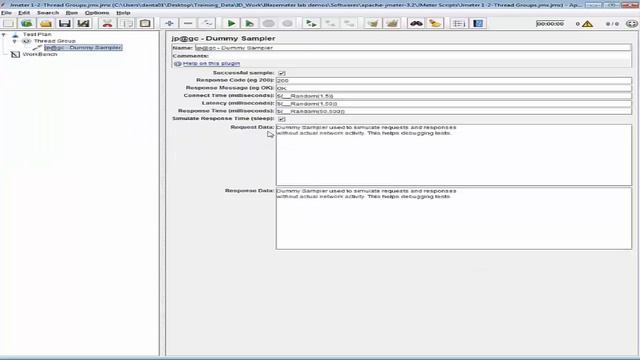Select Test Plan label in the tree
Image resolution: width=640 pixels, height=360 pixels.
[37, 35]
